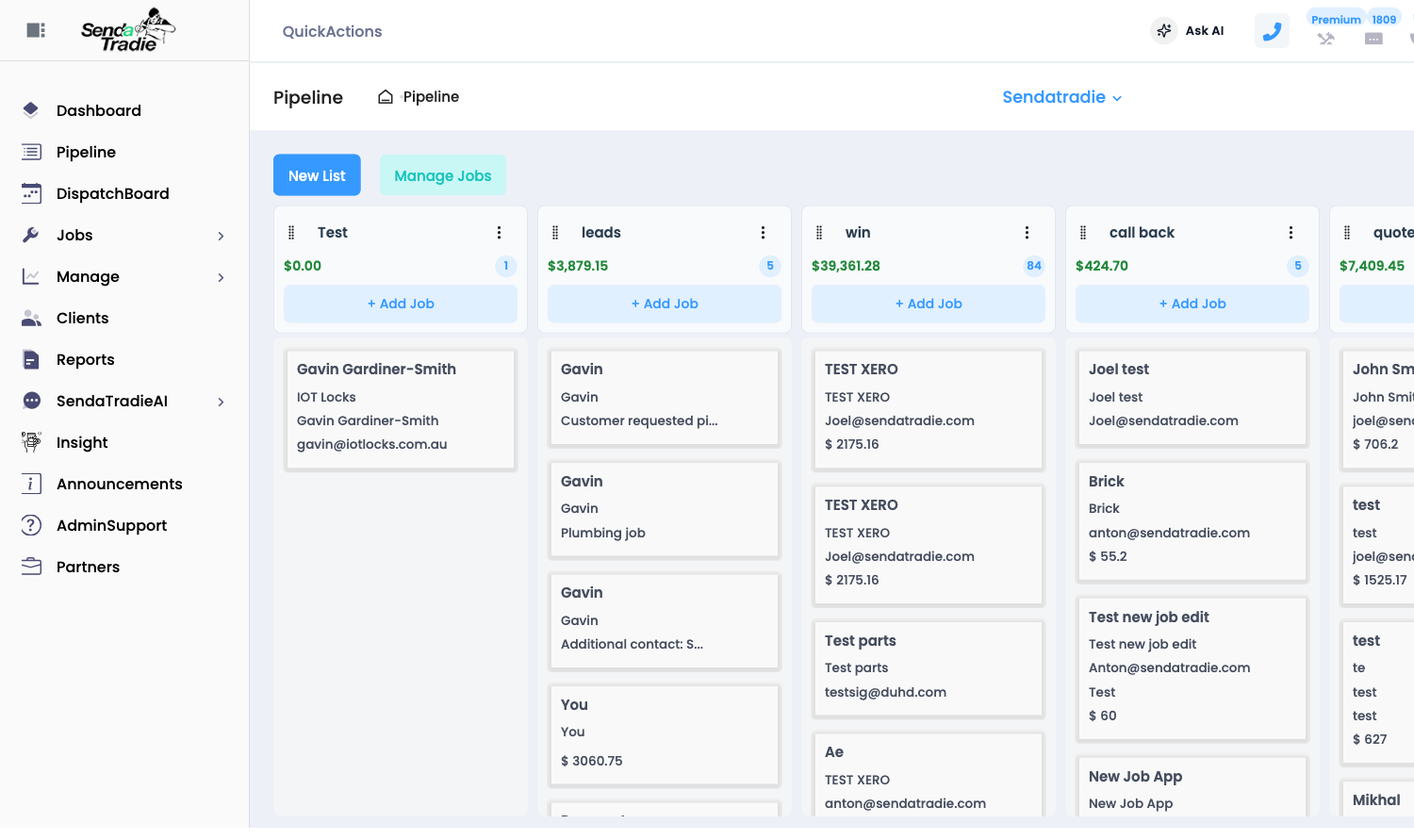Click Add Job in the call back list
Viewport: 1414px width, 840px height.
1192,304
